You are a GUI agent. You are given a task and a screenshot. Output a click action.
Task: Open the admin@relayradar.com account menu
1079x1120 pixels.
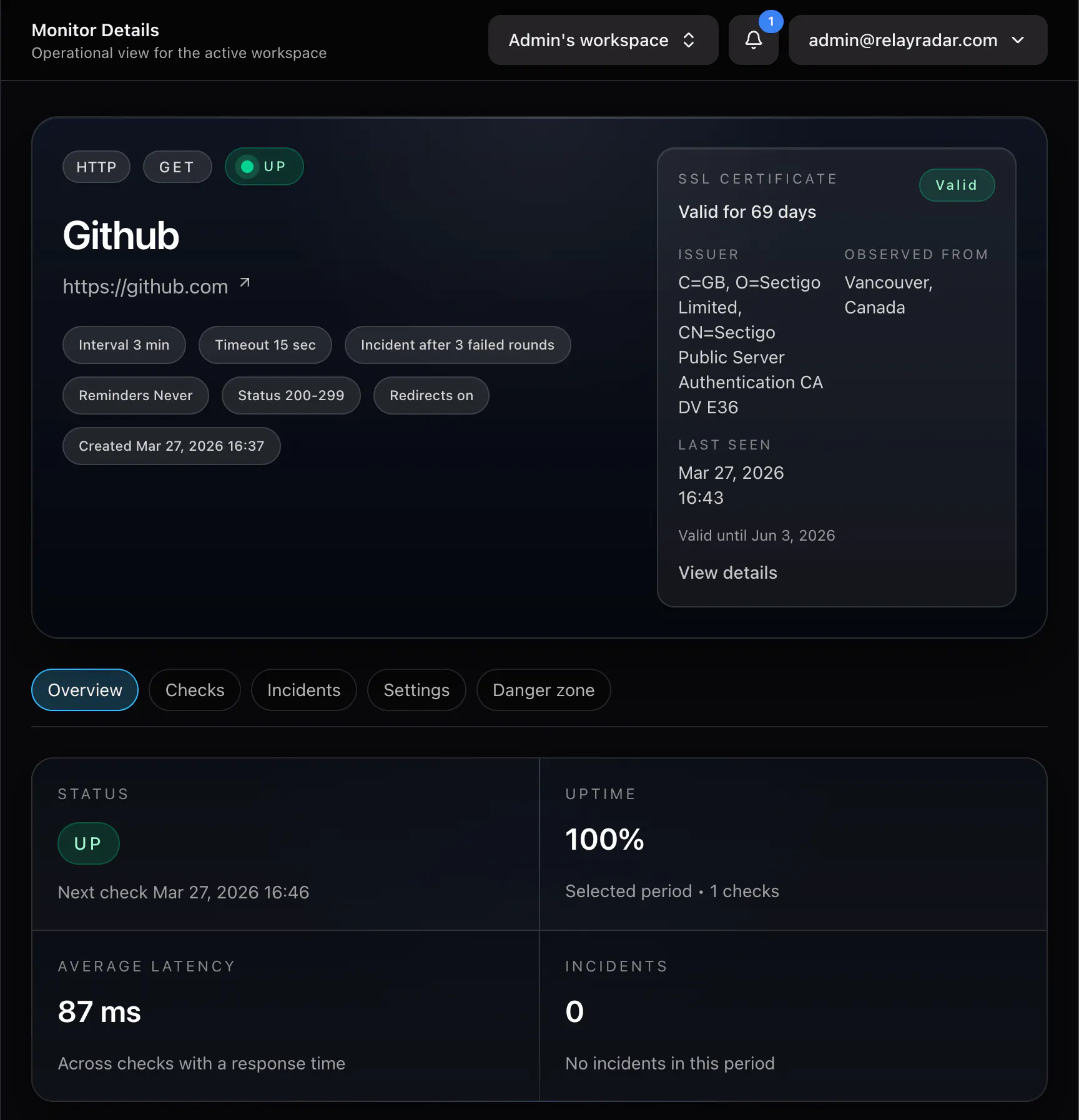click(917, 40)
